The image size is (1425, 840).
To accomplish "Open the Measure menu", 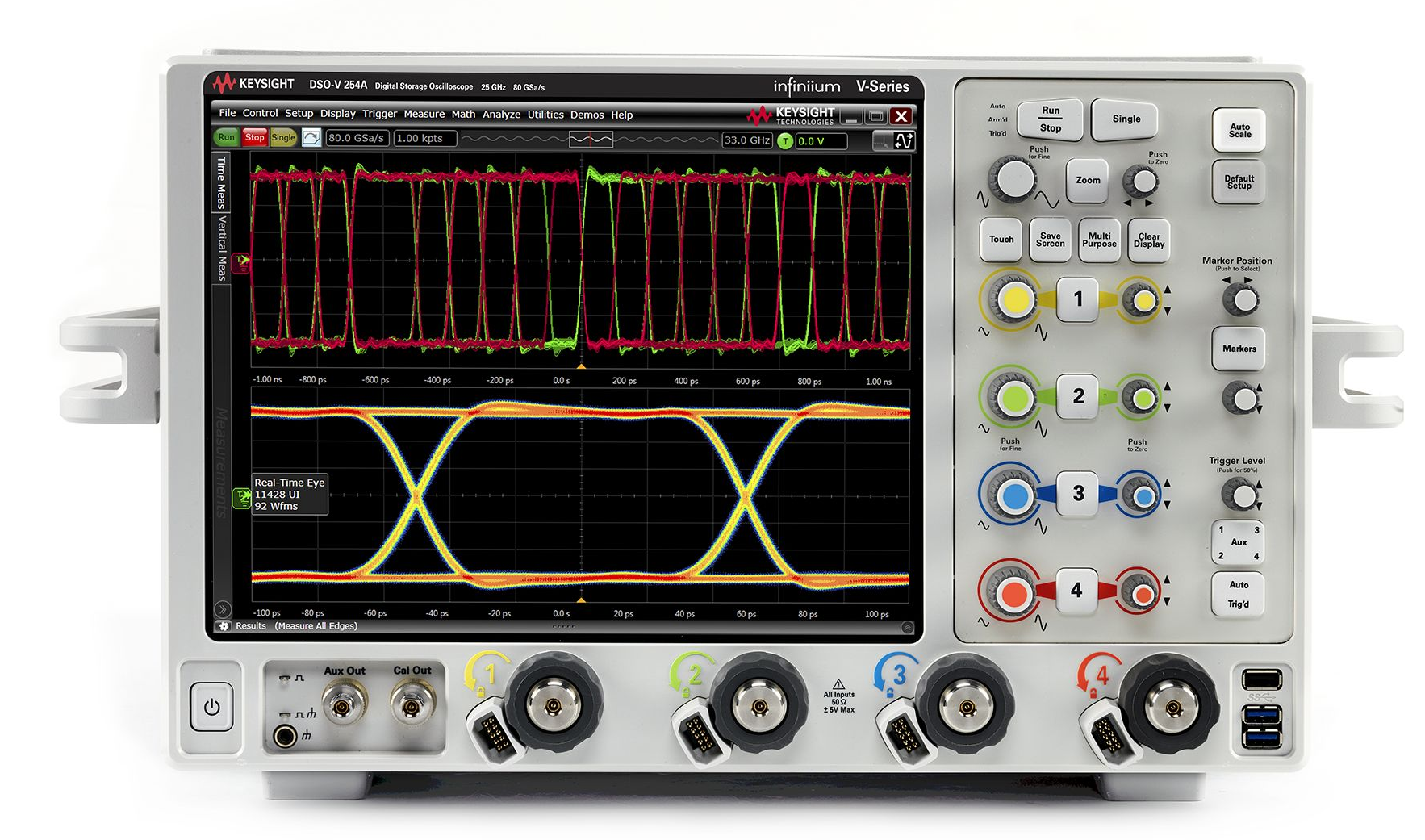I will [424, 115].
